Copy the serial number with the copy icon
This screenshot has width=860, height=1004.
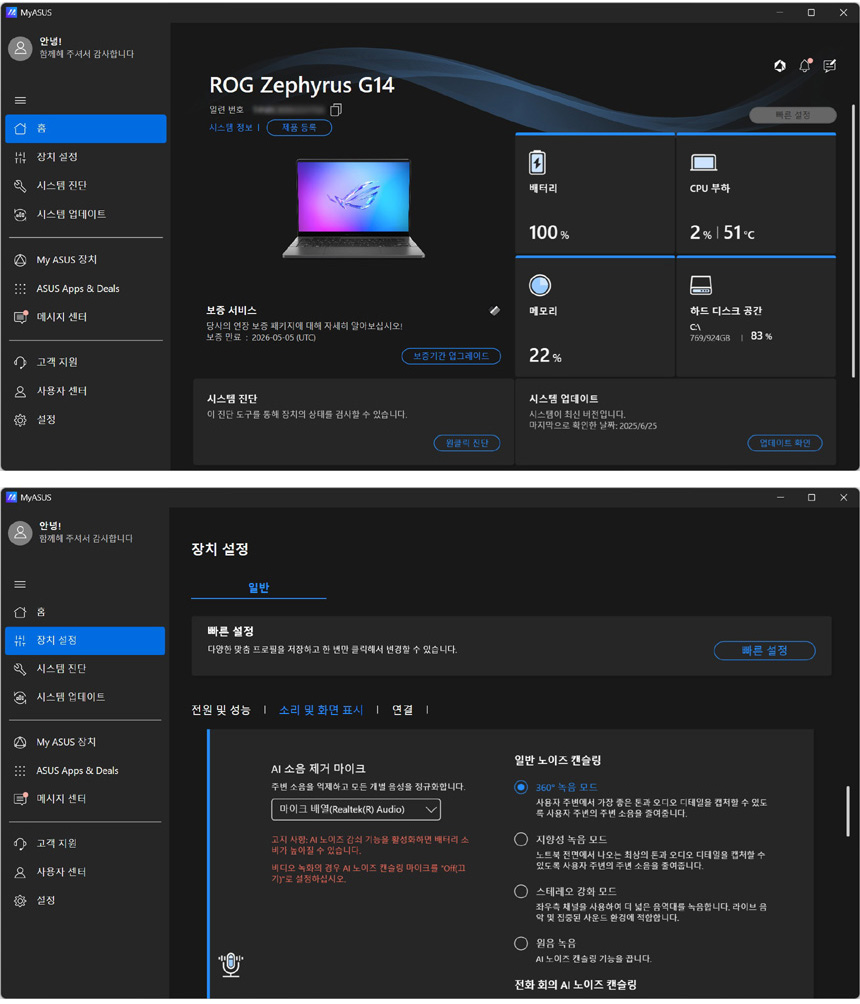(336, 109)
